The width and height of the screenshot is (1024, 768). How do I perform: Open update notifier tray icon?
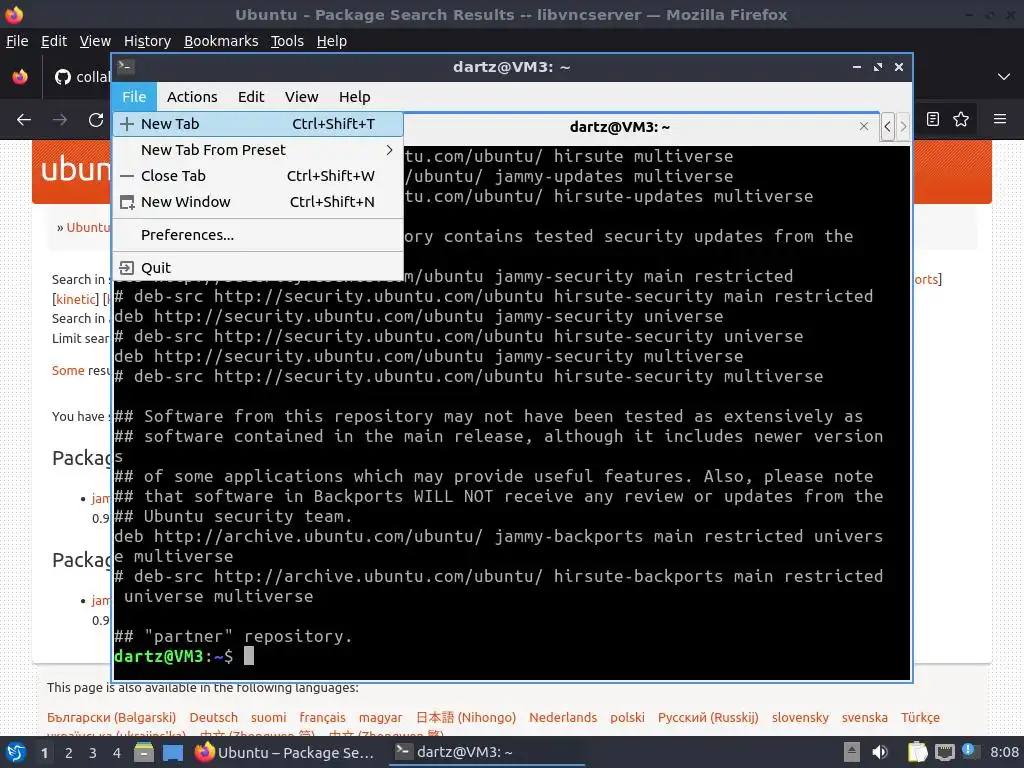pos(968,751)
